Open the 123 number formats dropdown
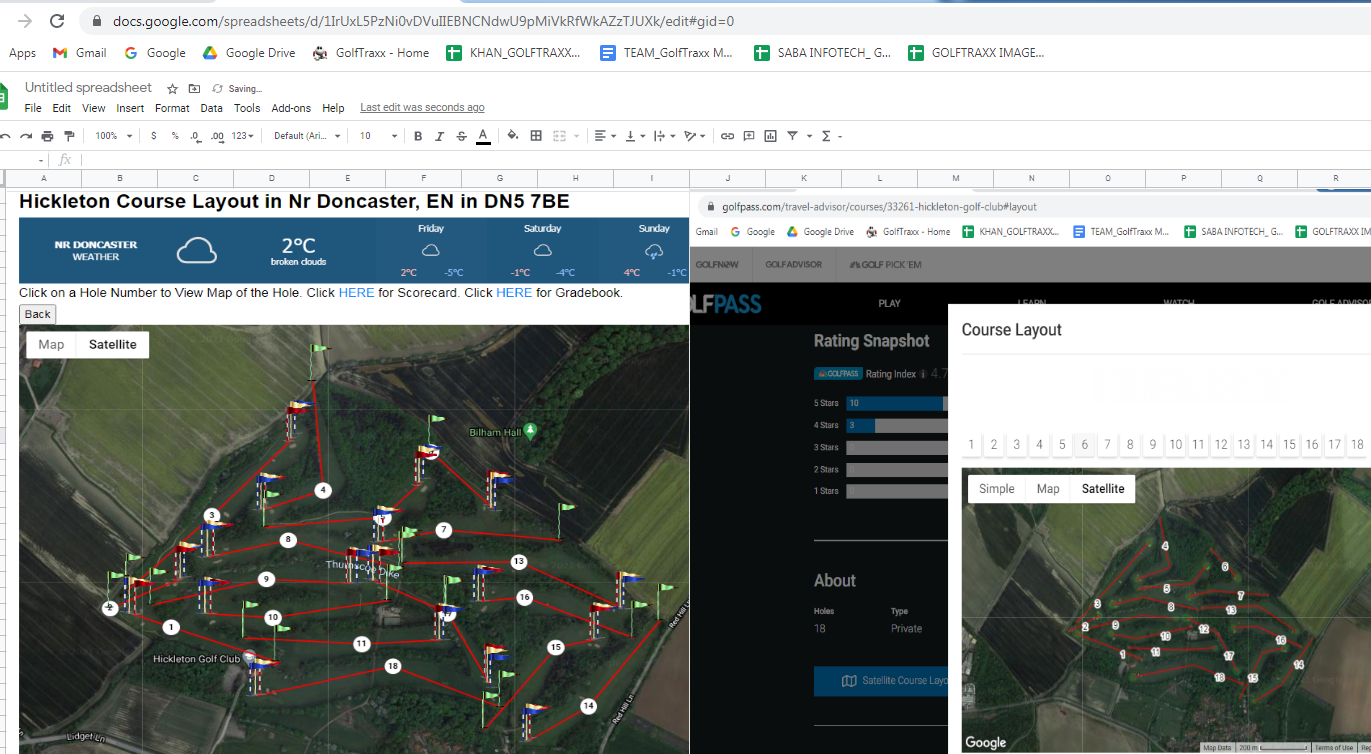 (x=242, y=136)
